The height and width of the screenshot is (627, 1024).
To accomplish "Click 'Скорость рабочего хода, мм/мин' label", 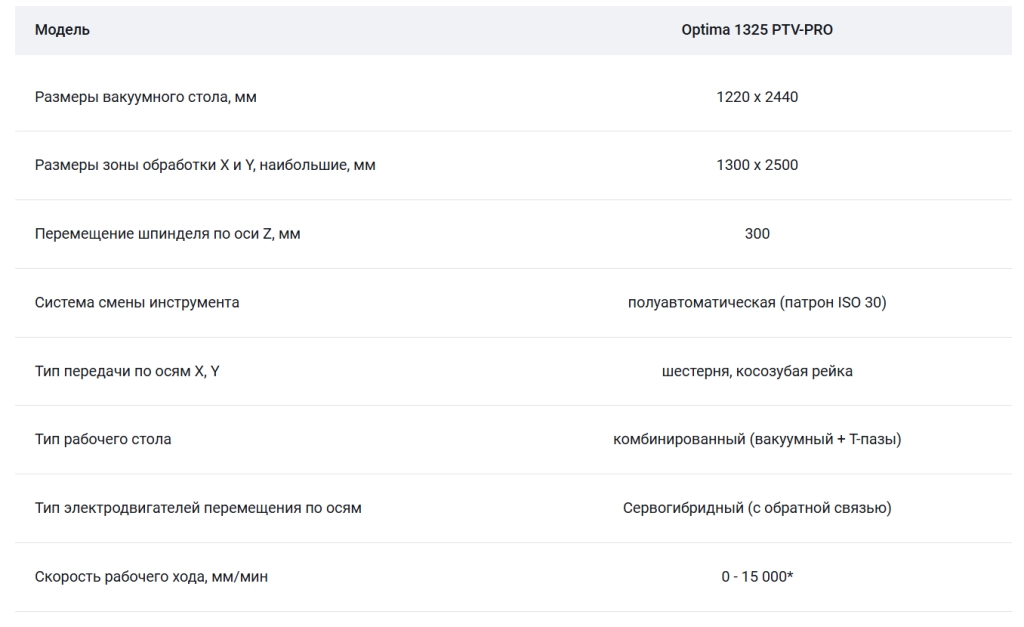I will 151,577.
